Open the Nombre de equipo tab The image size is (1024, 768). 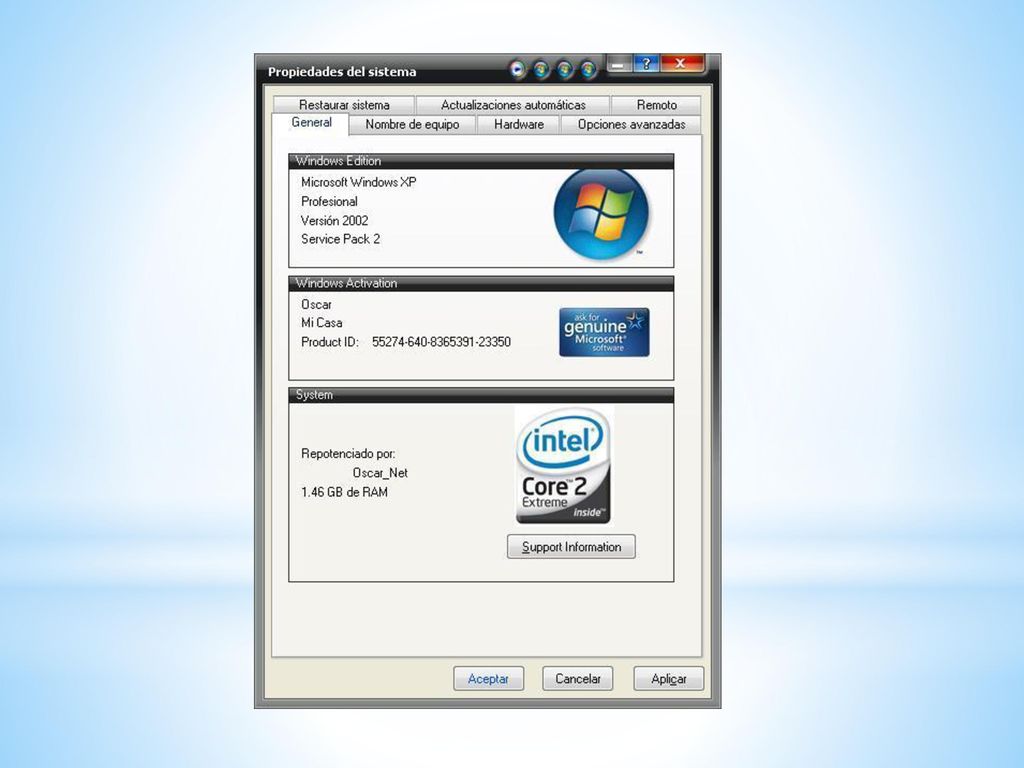(x=412, y=124)
